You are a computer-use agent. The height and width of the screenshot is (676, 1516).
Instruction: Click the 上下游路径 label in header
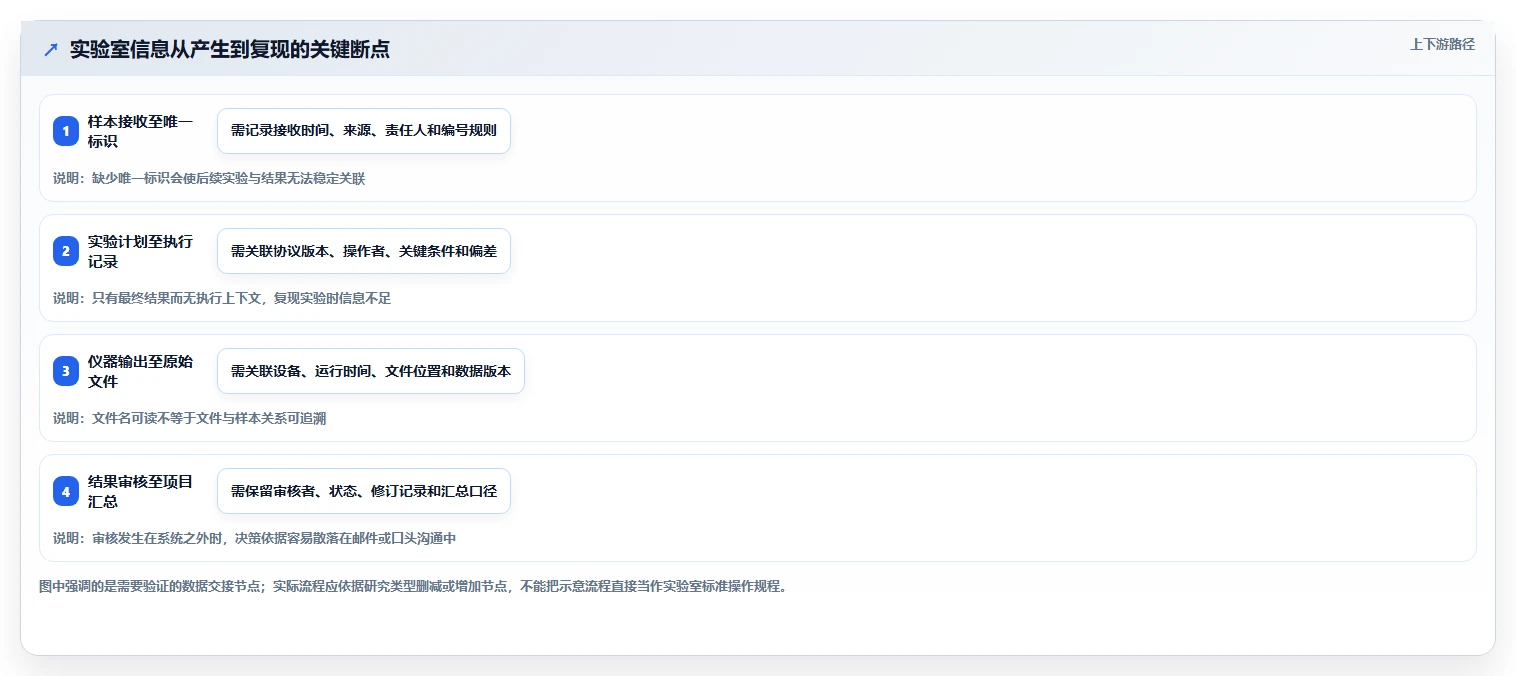1442,44
